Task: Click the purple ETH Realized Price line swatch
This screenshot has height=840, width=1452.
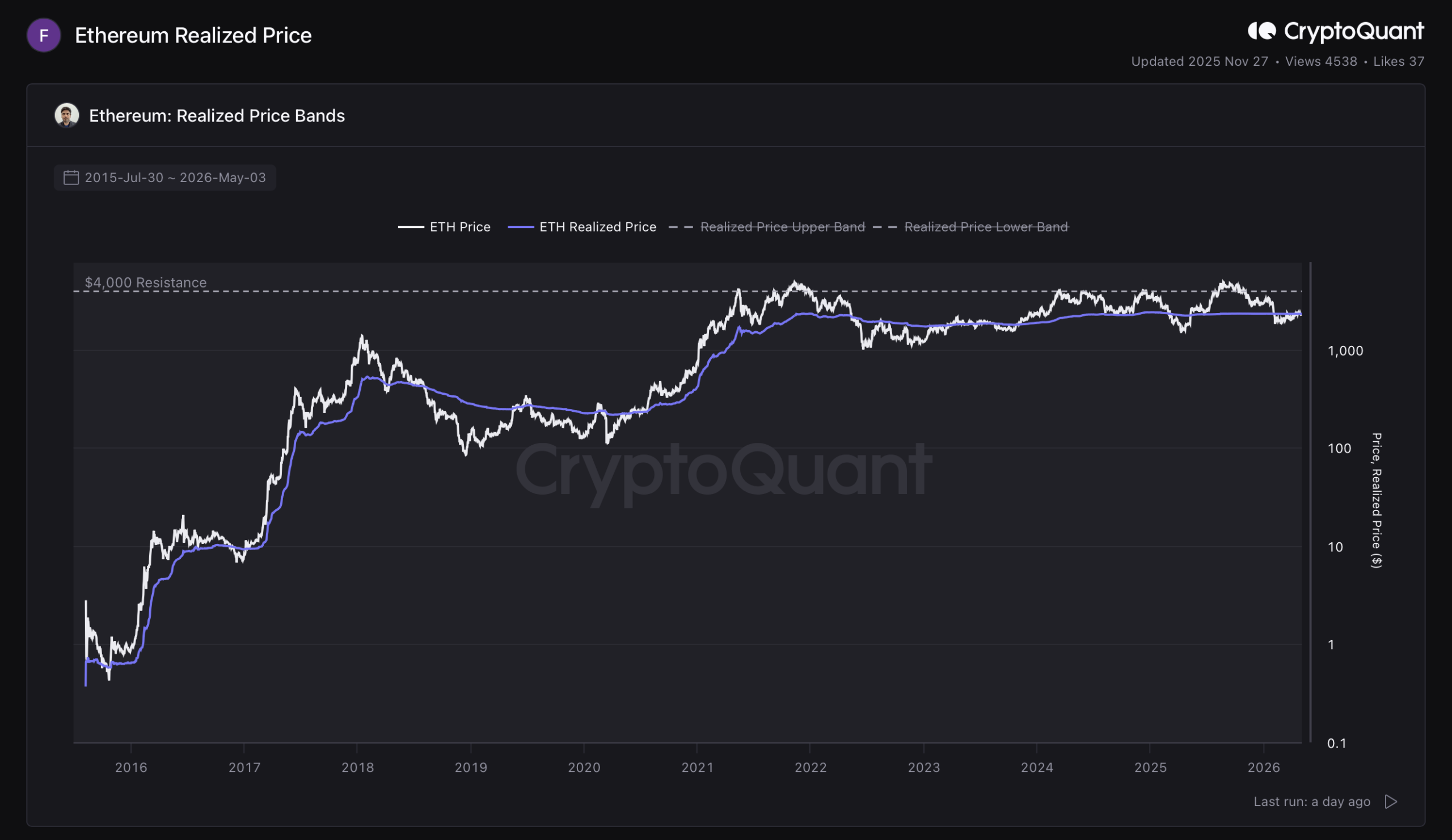Action: click(521, 227)
